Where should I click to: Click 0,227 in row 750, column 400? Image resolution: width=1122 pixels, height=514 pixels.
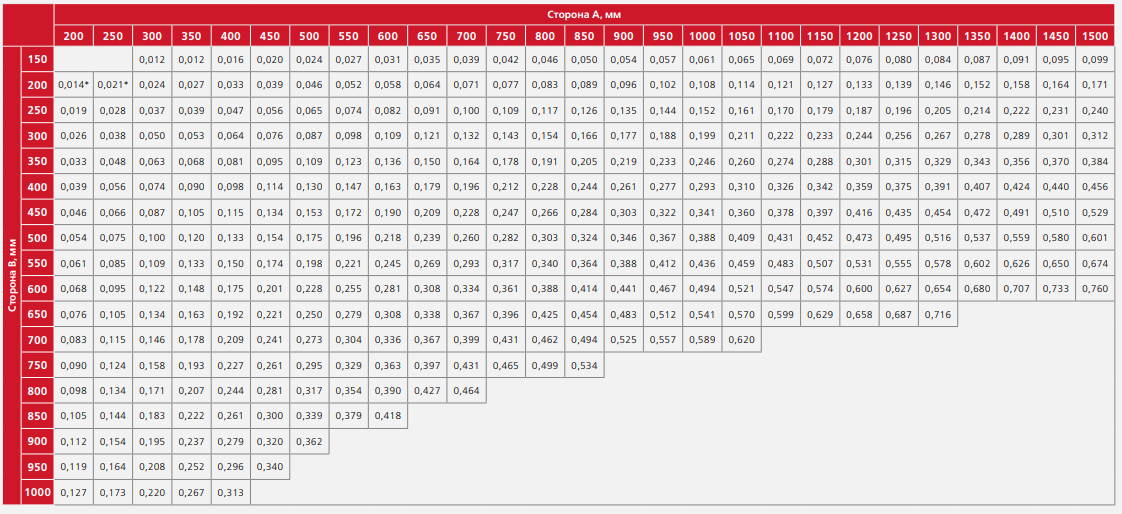click(230, 365)
